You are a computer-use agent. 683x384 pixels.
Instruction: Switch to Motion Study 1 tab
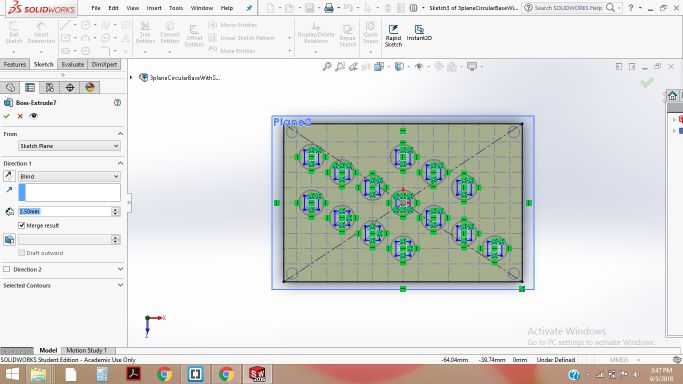86,350
